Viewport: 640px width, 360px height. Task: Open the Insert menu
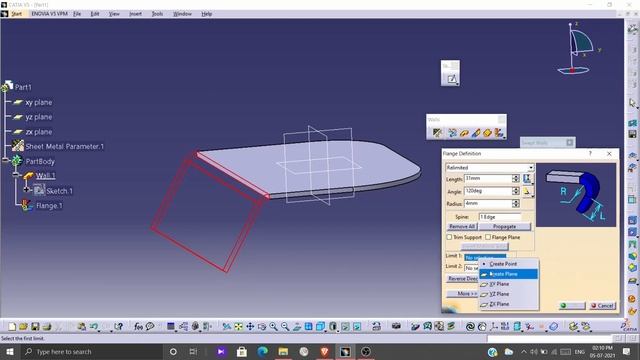pos(135,14)
